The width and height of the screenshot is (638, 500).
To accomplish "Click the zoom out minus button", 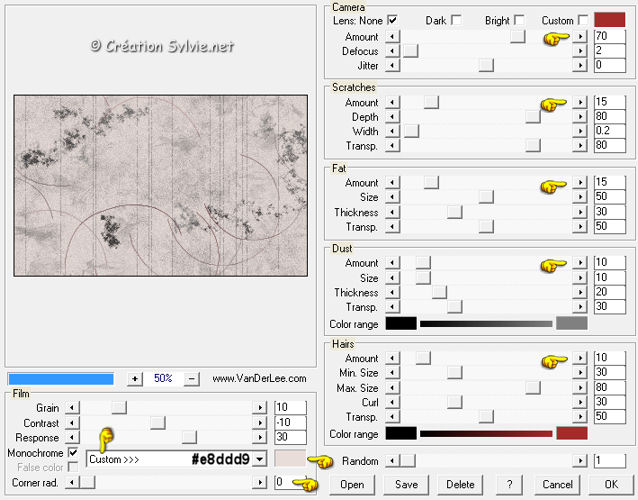I will click(x=192, y=379).
